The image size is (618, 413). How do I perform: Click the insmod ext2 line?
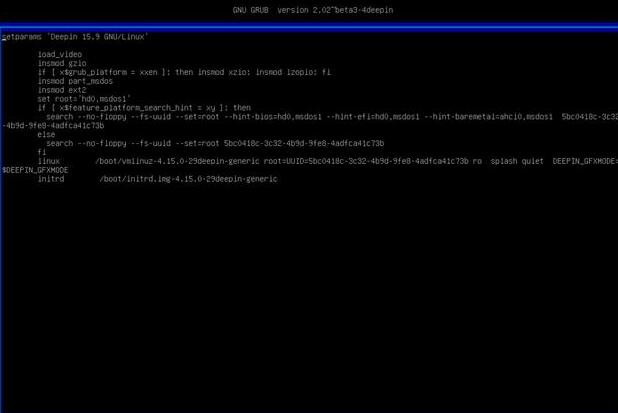62,90
